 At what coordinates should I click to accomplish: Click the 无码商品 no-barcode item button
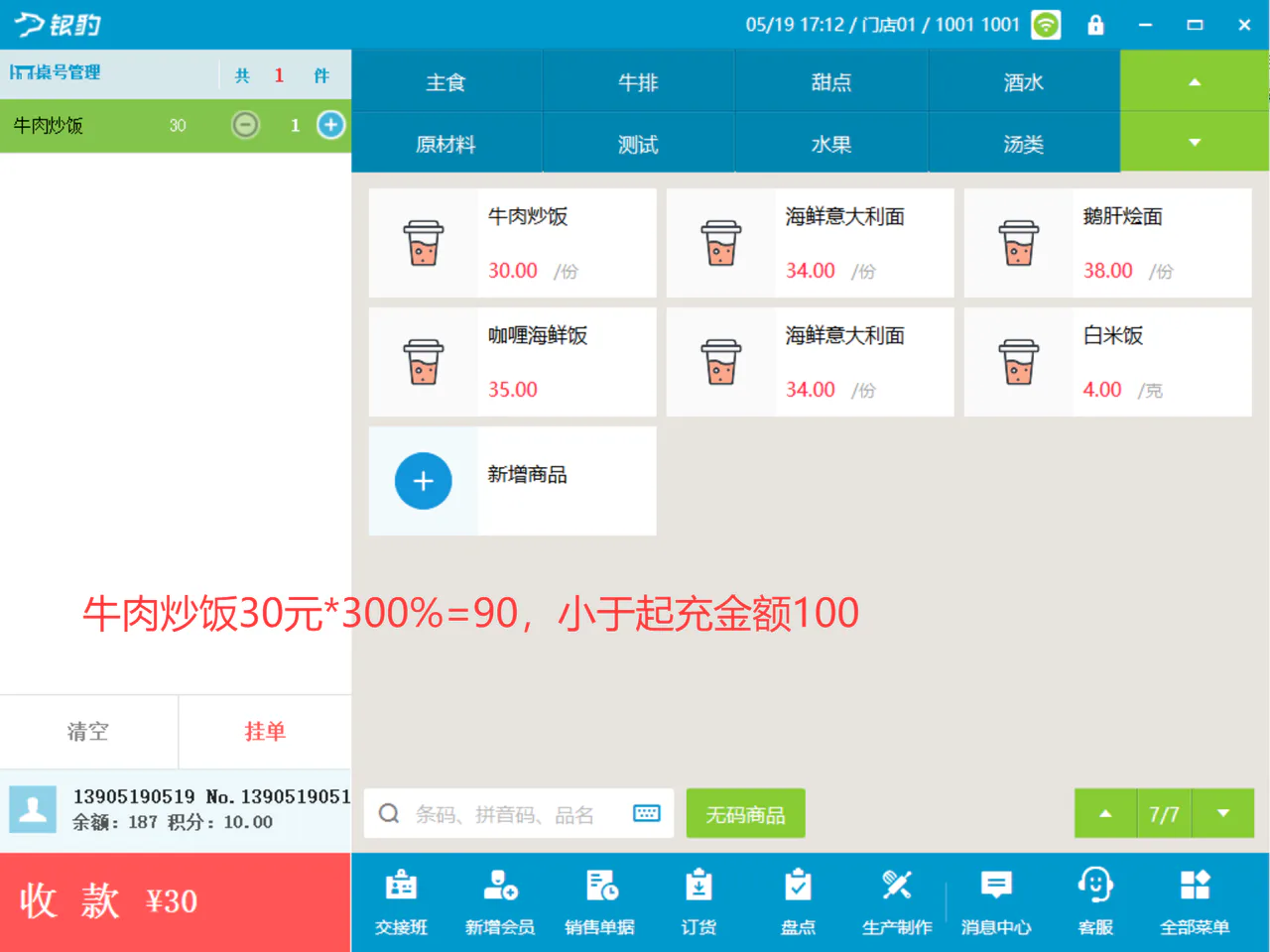745,813
